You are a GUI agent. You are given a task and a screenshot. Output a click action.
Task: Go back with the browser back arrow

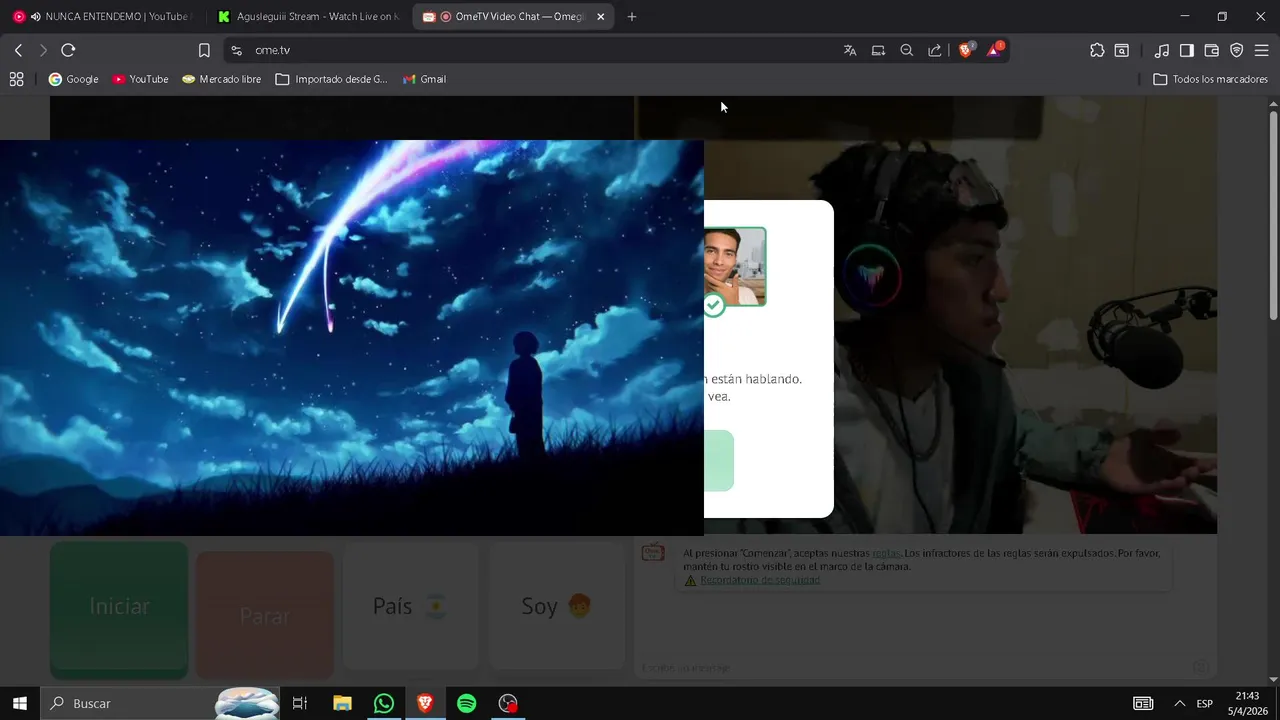[18, 50]
